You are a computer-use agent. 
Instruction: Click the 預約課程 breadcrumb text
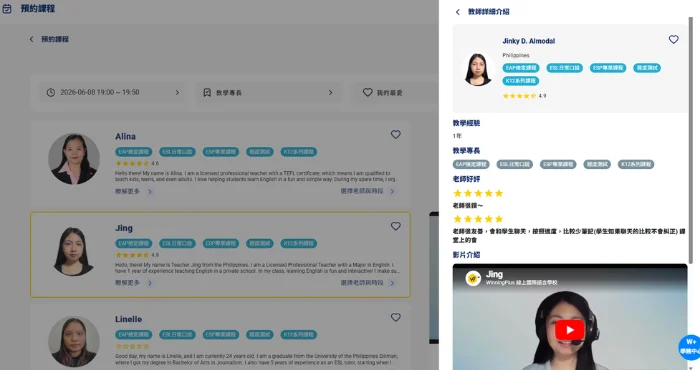pyautogui.click(x=55, y=39)
